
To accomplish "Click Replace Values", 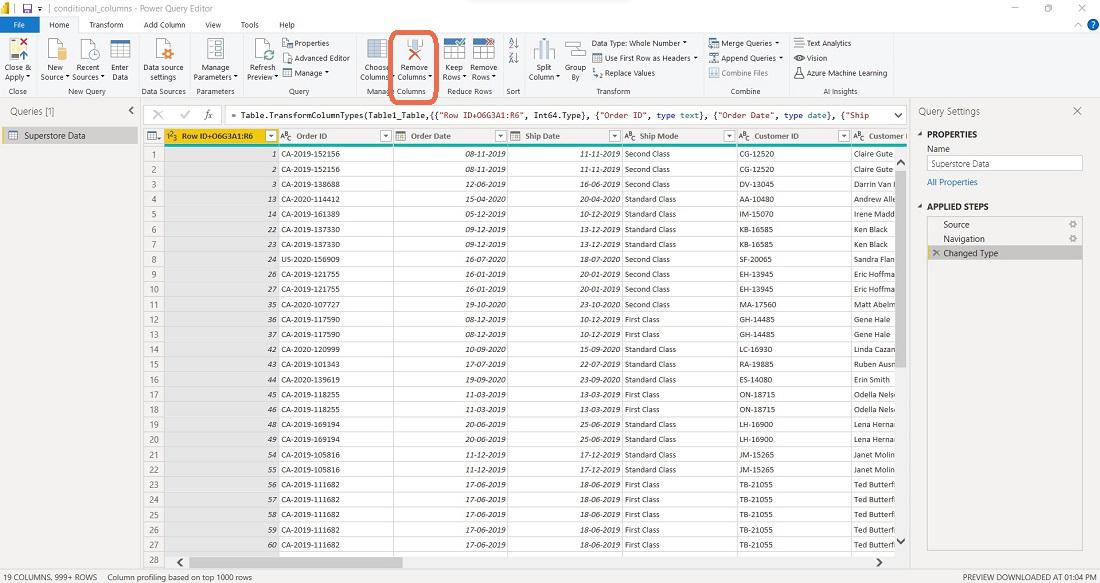I will tap(624, 73).
